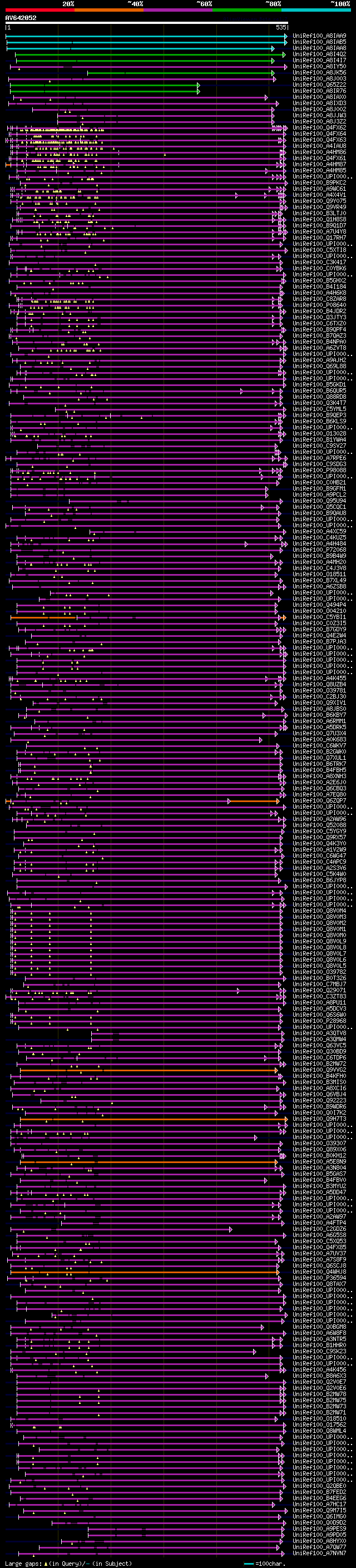This screenshot has width=356, height=1568.
Task: Select the UniRef100_Q4FX62 label
Action: click(319, 128)
